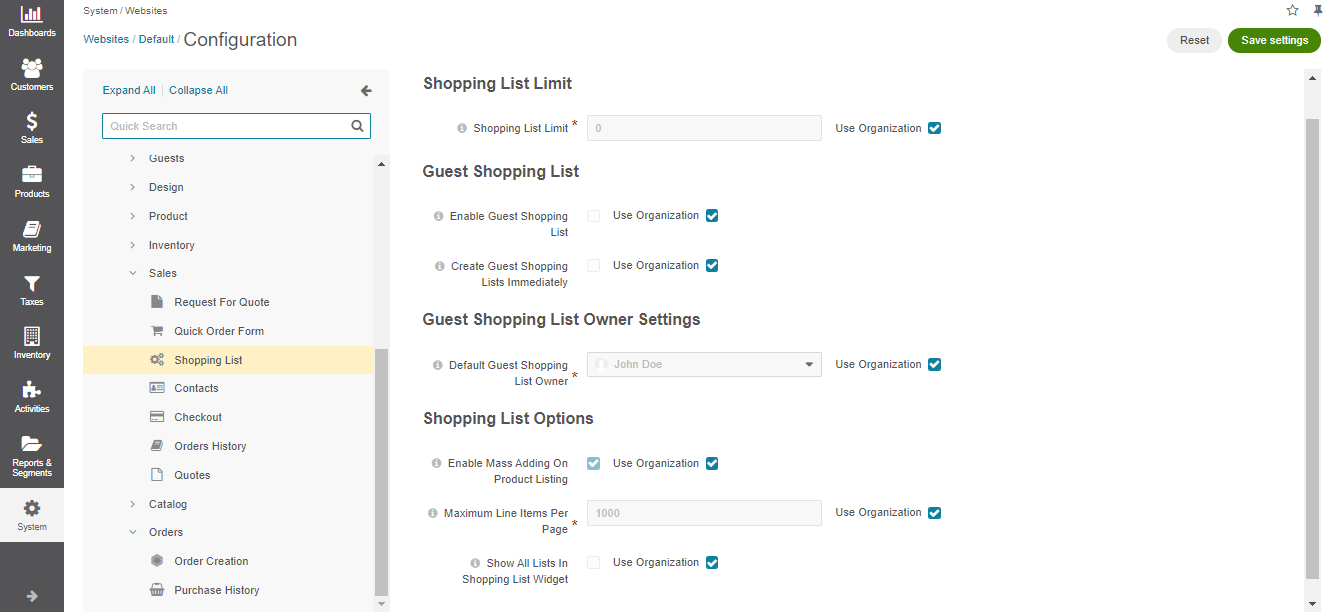Click info icon for Enable Mass Adding
The image size is (1327, 612).
437,463
